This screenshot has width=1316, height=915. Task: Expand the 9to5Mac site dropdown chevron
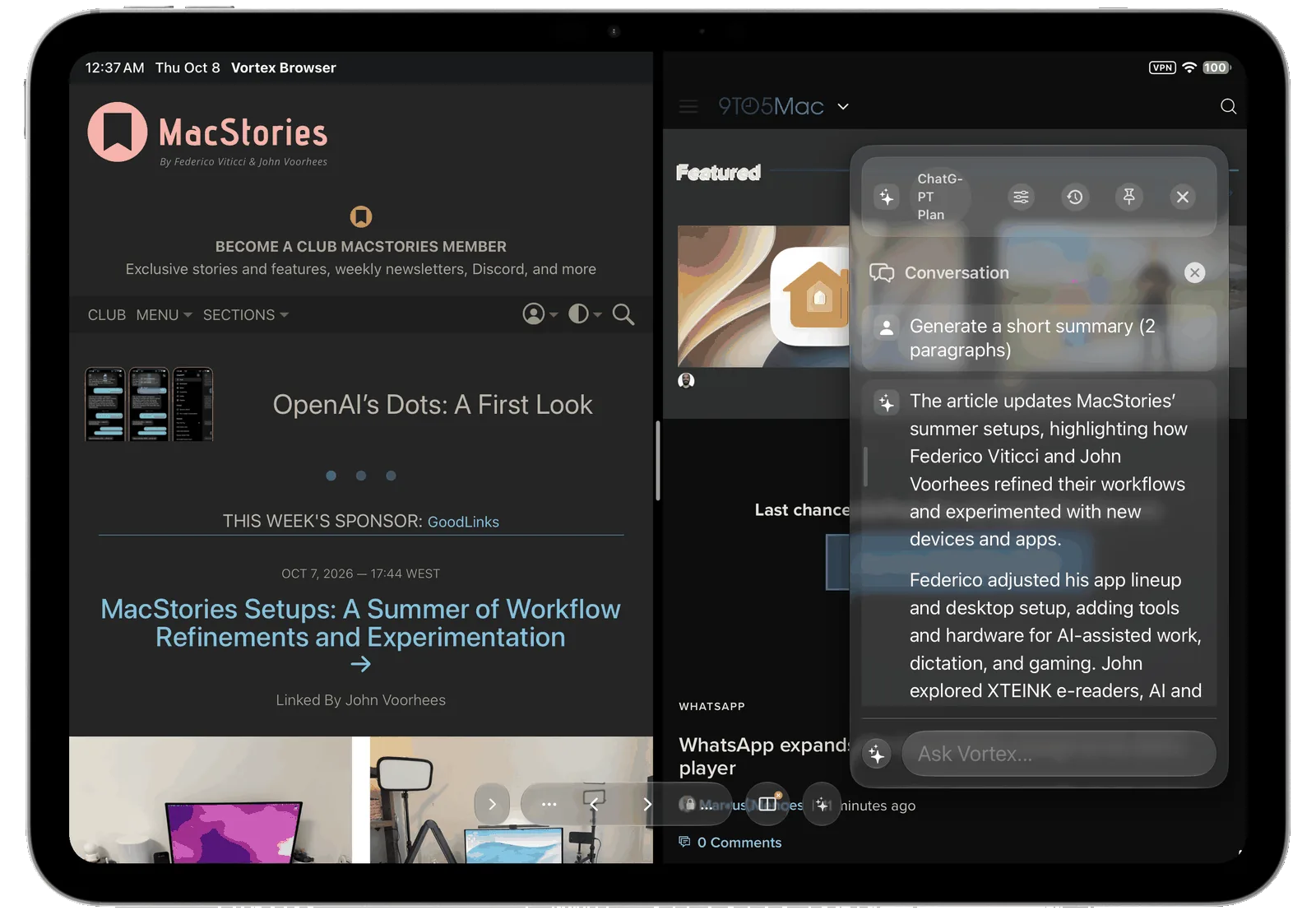point(843,107)
